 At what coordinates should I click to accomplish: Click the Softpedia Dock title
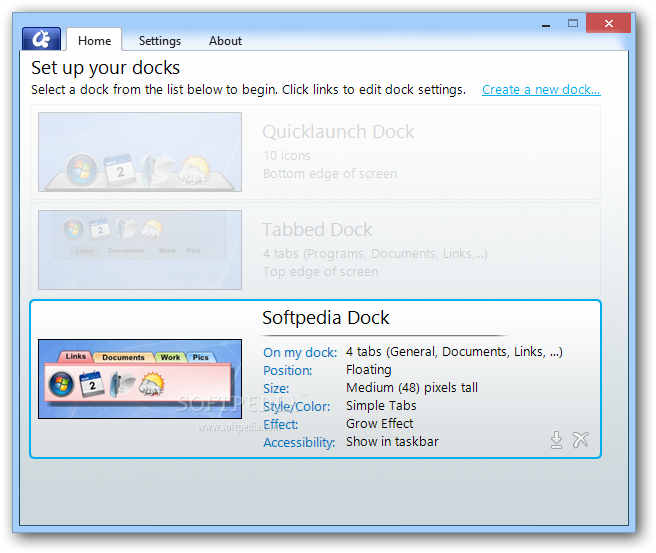325,317
